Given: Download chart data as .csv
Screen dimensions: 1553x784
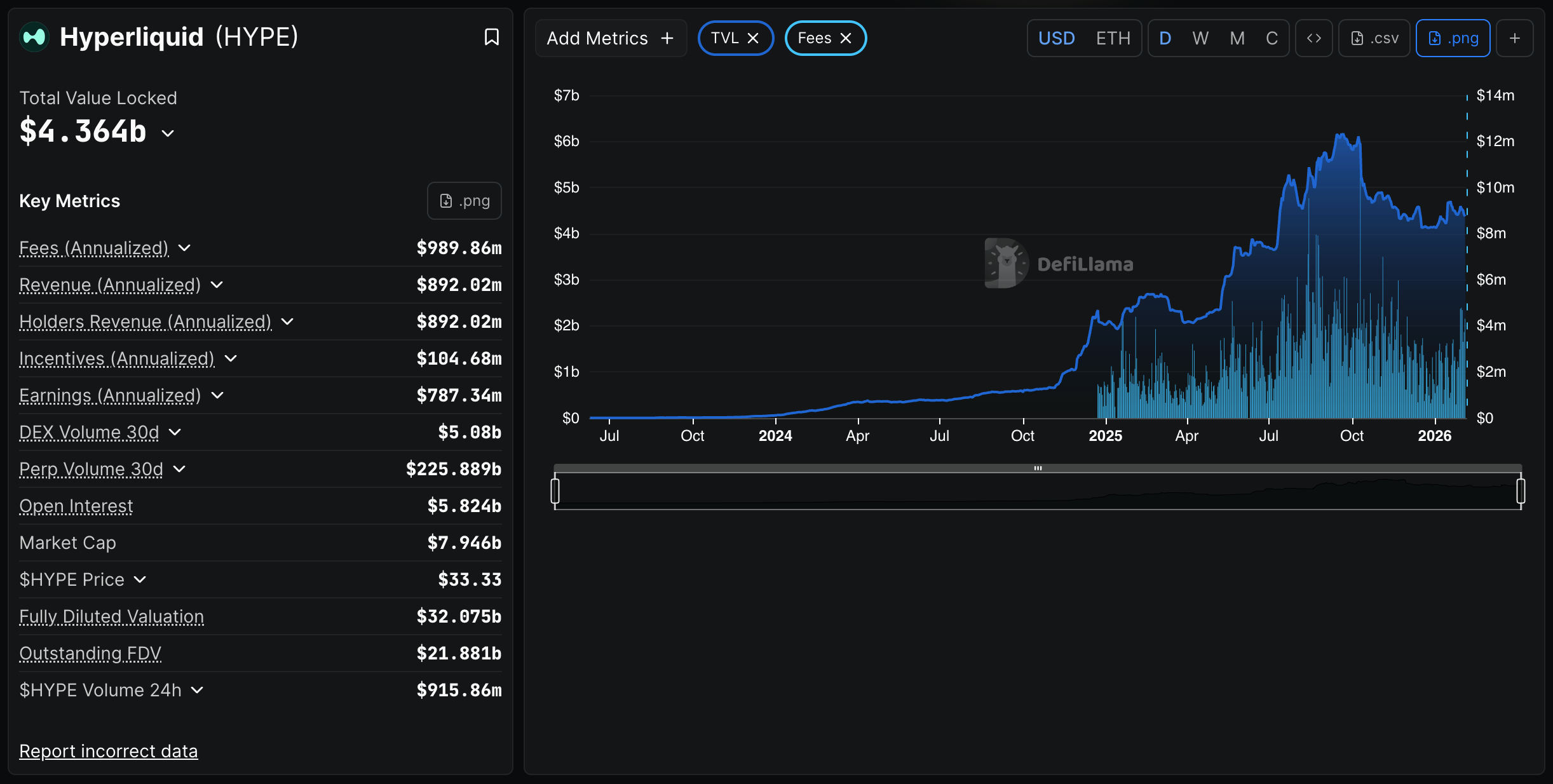Looking at the screenshot, I should (x=1374, y=38).
